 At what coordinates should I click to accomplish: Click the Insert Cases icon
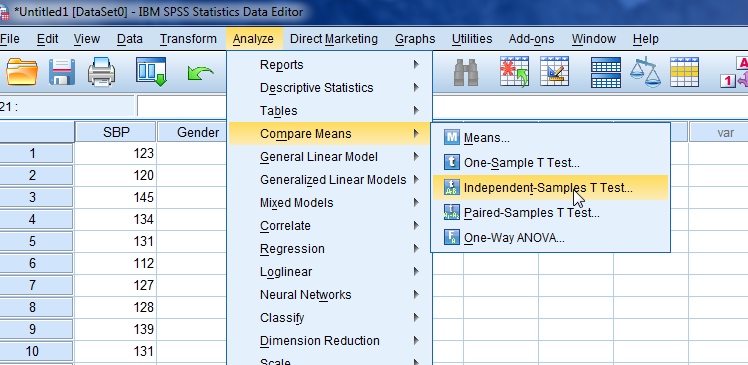[x=514, y=72]
